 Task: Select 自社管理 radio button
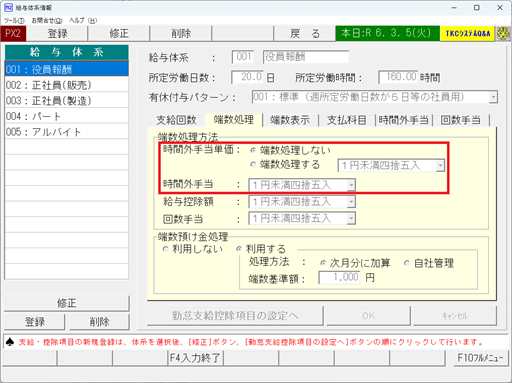click(407, 263)
